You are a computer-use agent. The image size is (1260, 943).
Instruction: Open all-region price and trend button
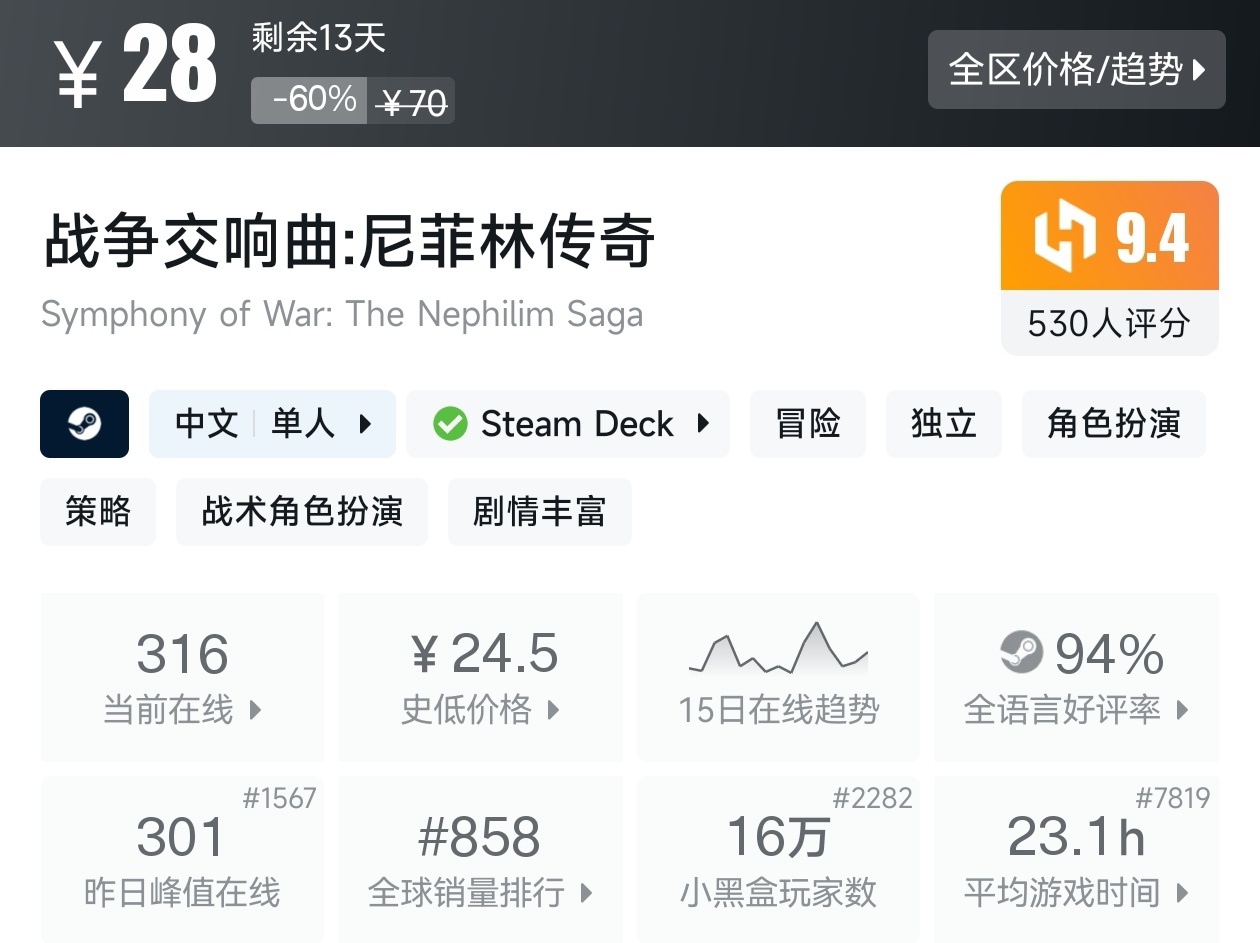click(x=1076, y=70)
